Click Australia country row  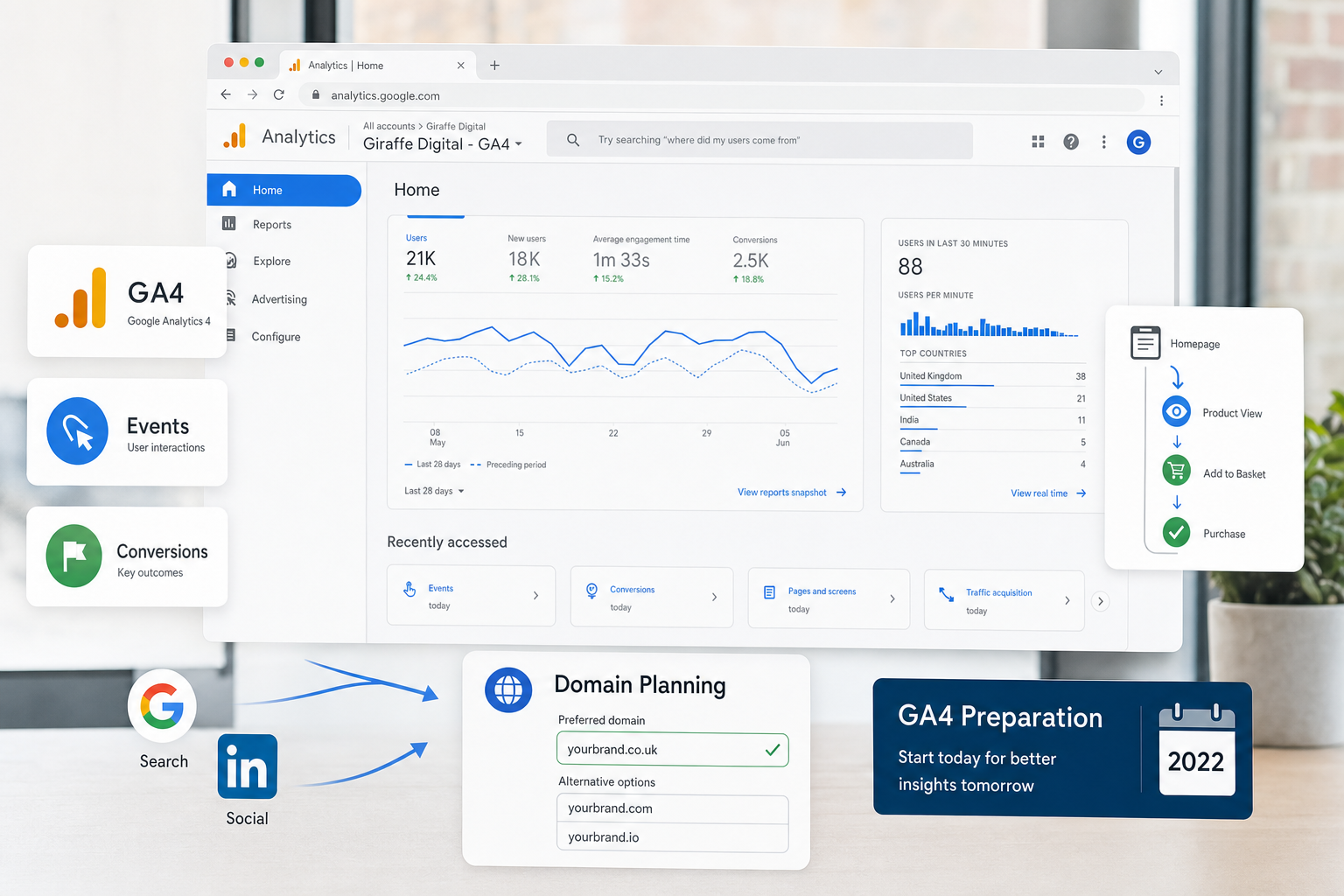coord(992,465)
